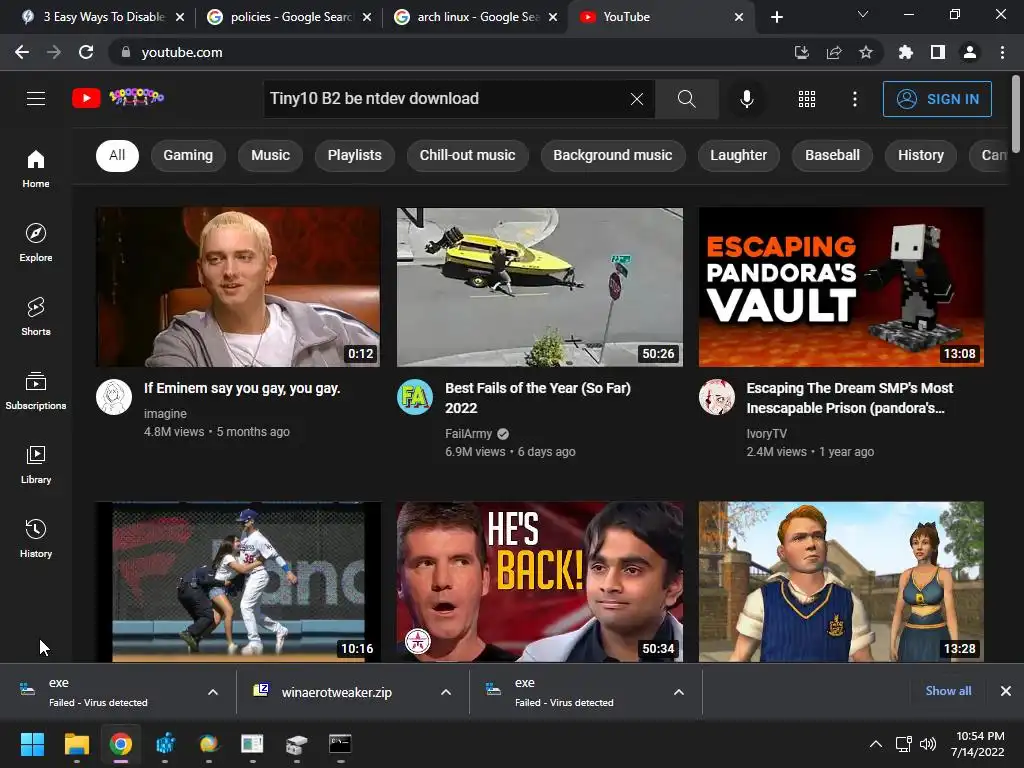Screen dimensions: 1024x768
Task: Toggle Chrome side panel
Action: point(938,52)
